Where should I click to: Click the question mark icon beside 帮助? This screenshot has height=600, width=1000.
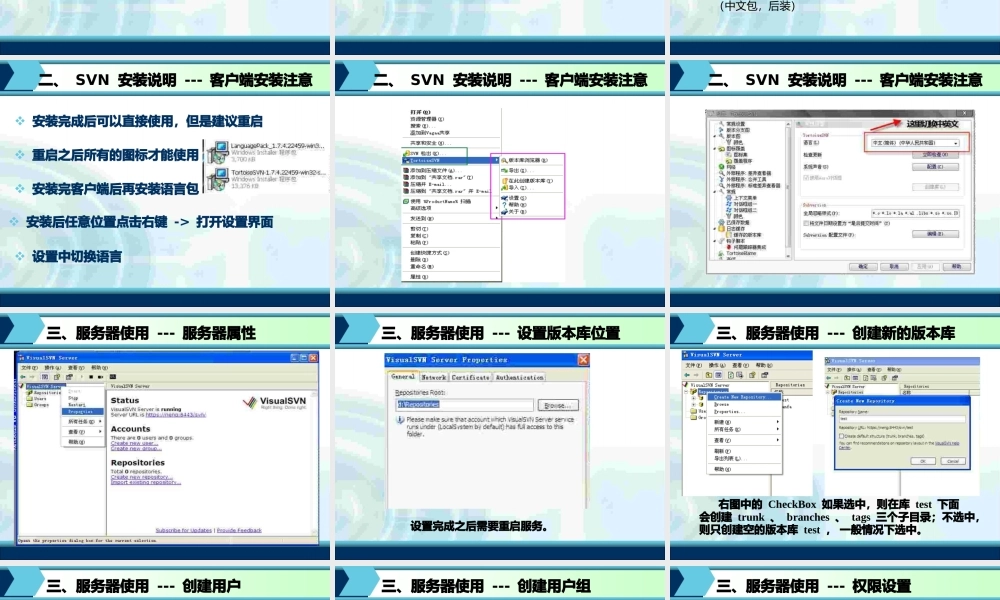[504, 205]
